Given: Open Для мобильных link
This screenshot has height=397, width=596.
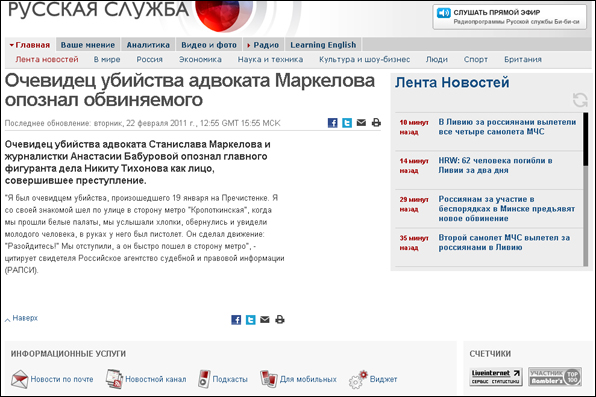Looking at the screenshot, I should coord(308,379).
